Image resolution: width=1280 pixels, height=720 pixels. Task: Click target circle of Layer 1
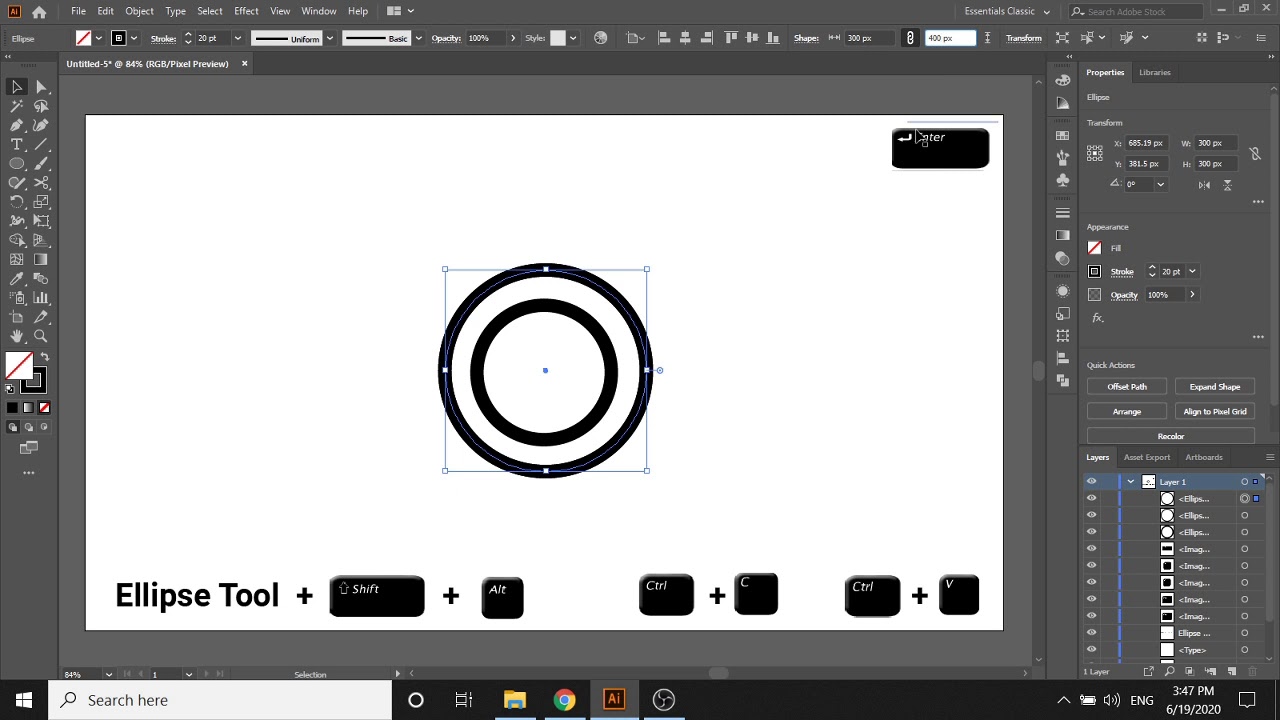(x=1244, y=482)
